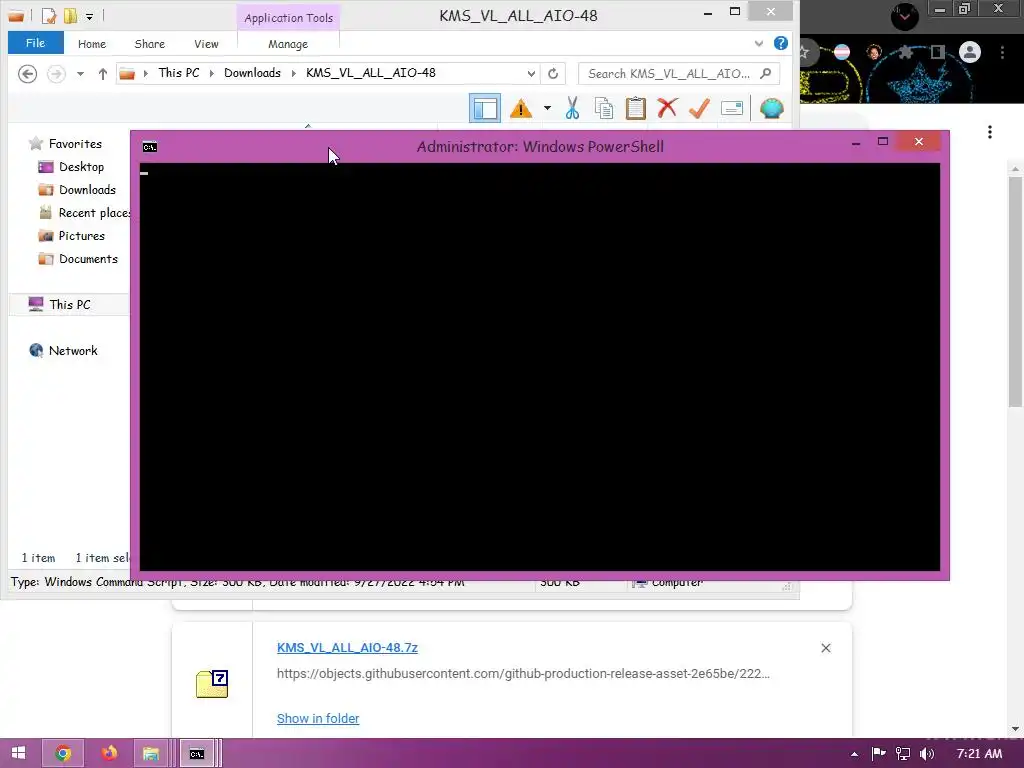The height and width of the screenshot is (768, 1024).
Task: Switch to Chrome in the taskbar
Action: [63, 754]
